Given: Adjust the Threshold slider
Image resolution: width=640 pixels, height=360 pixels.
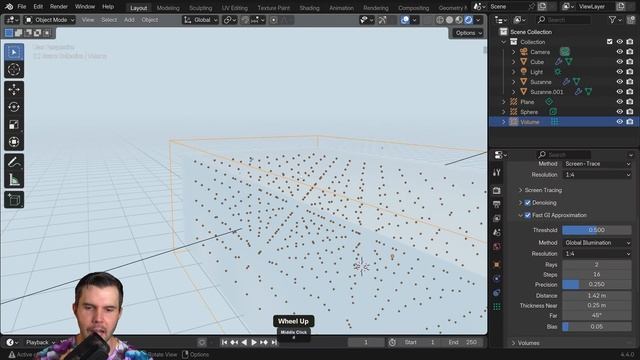Looking at the screenshot, I should click(597, 230).
